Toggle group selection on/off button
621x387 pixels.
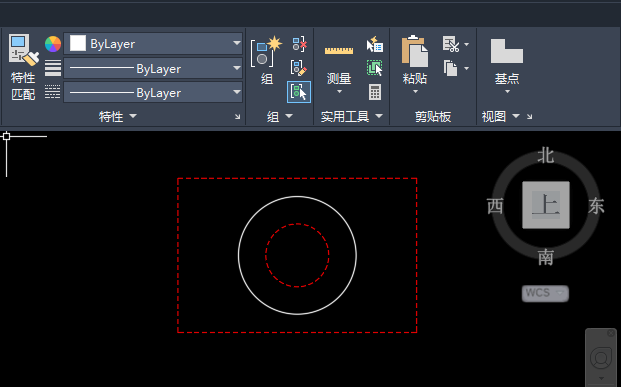tap(299, 92)
